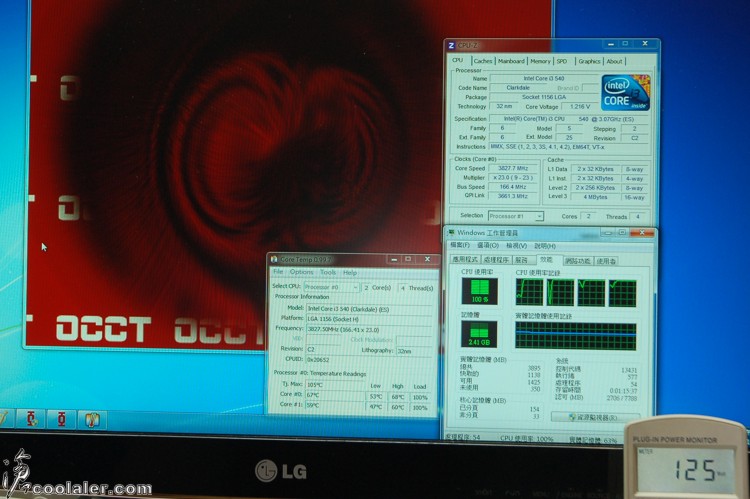
Task: Click the Task Manager title bar icon
Action: pos(451,233)
